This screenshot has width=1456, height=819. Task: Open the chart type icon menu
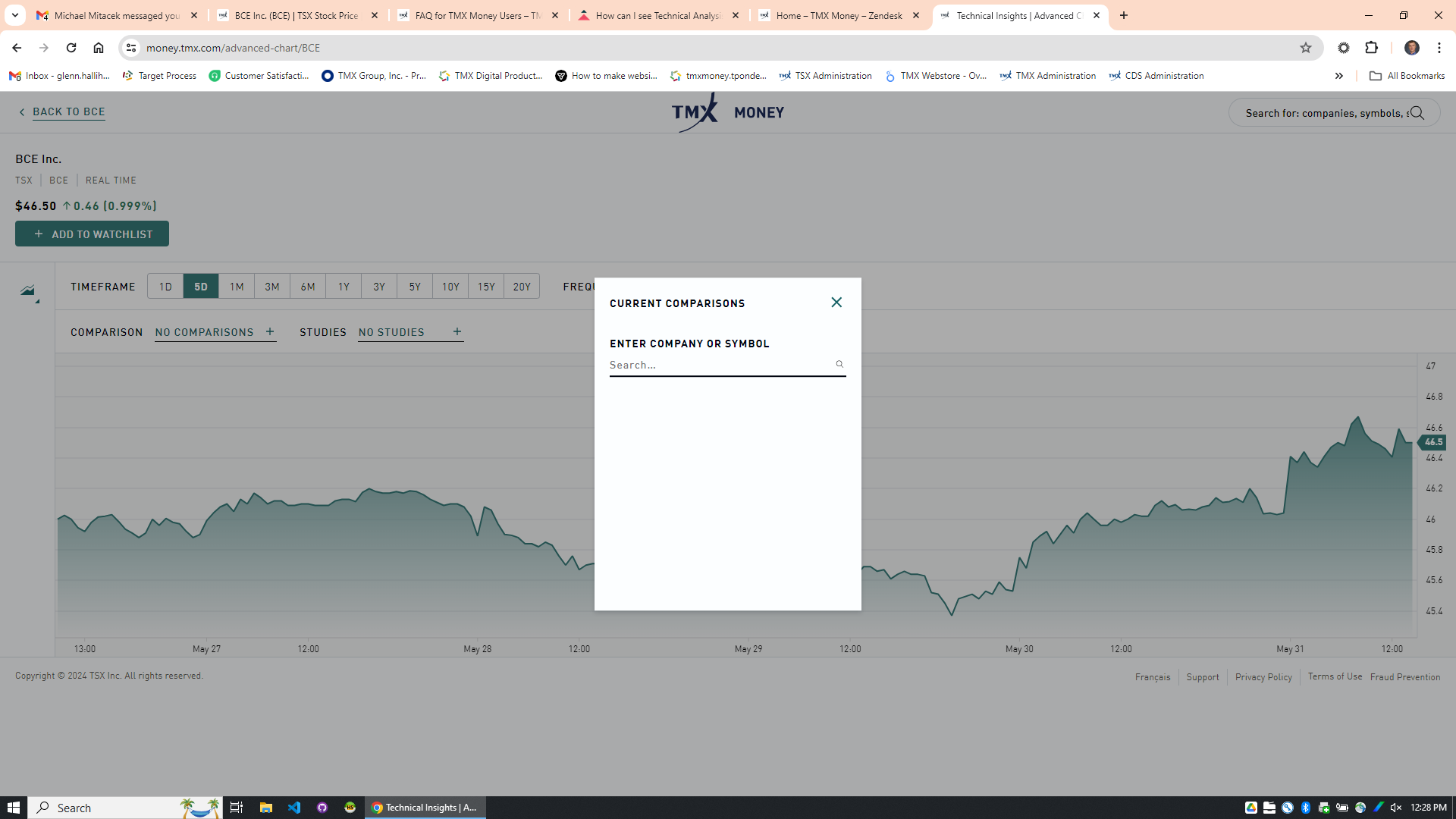29,291
